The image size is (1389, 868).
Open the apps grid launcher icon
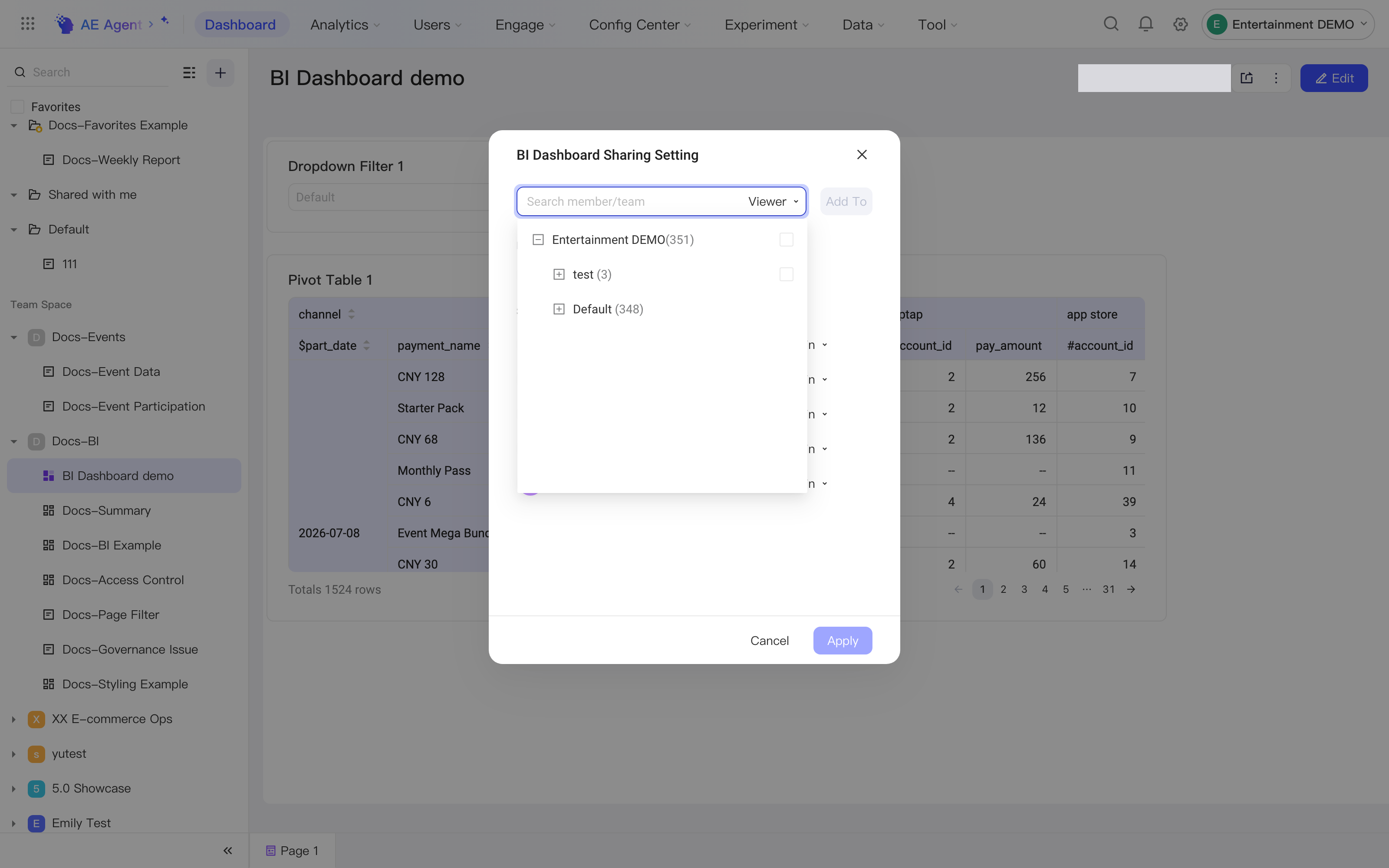coord(27,24)
